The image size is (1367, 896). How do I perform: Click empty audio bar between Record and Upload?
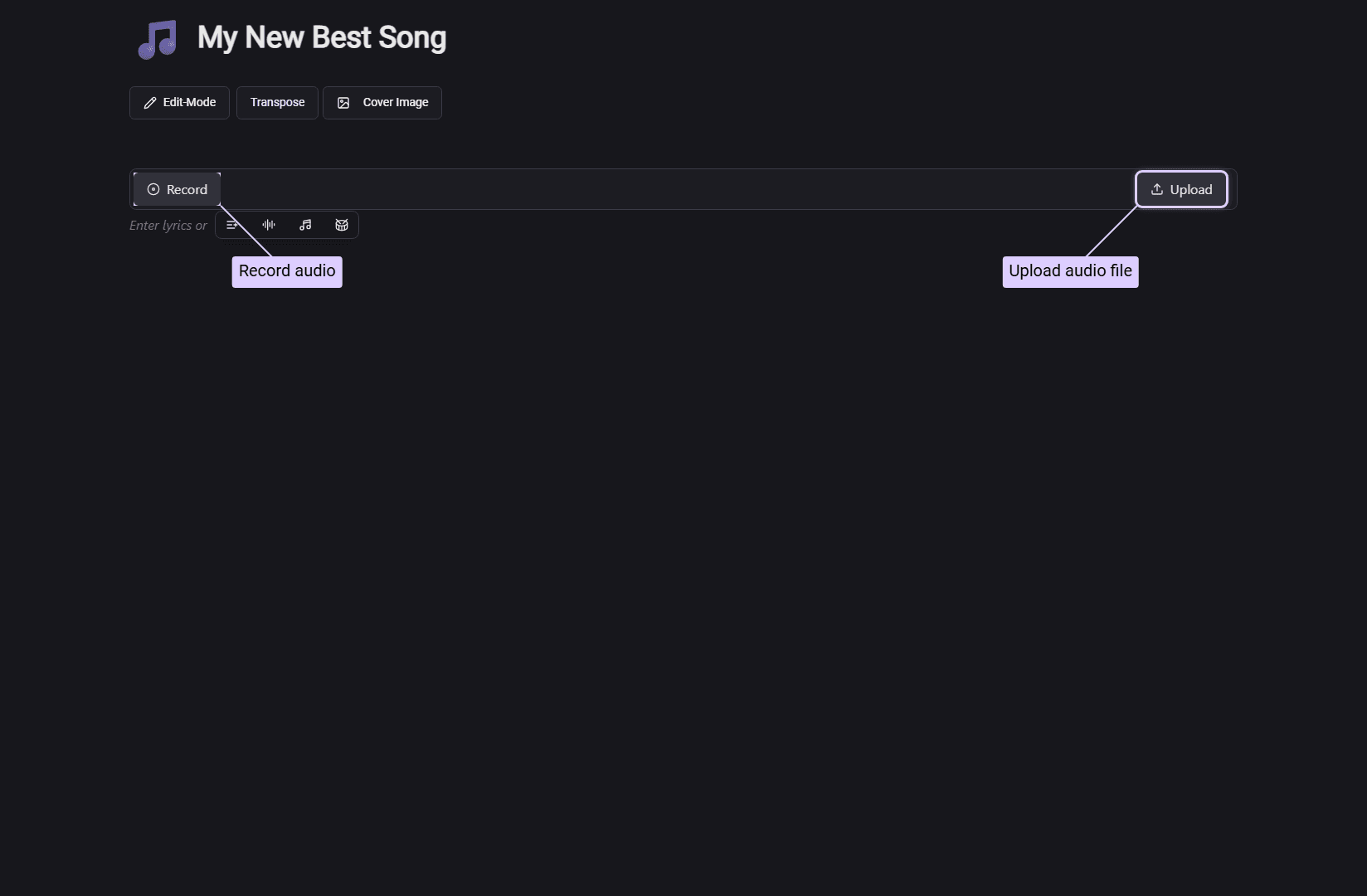pyautogui.click(x=664, y=190)
